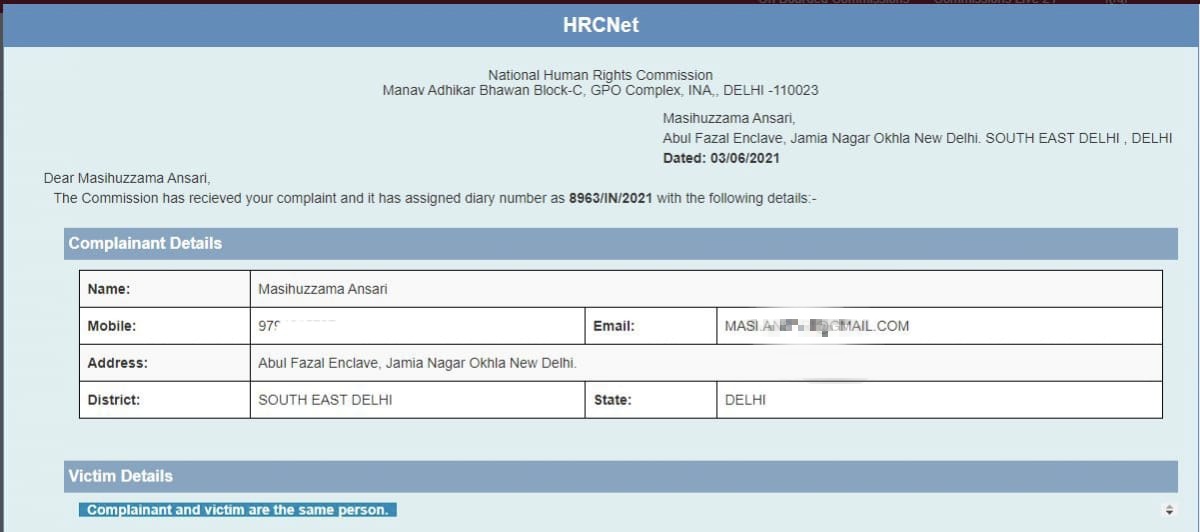This screenshot has height=532, width=1200.
Task: Select the DELHI state value cell
Action: 939,400
